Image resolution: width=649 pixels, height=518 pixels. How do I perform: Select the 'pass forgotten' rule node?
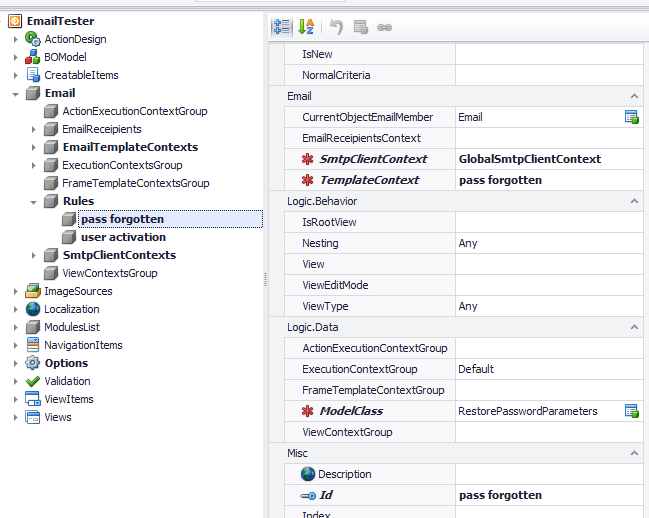(x=170, y=219)
